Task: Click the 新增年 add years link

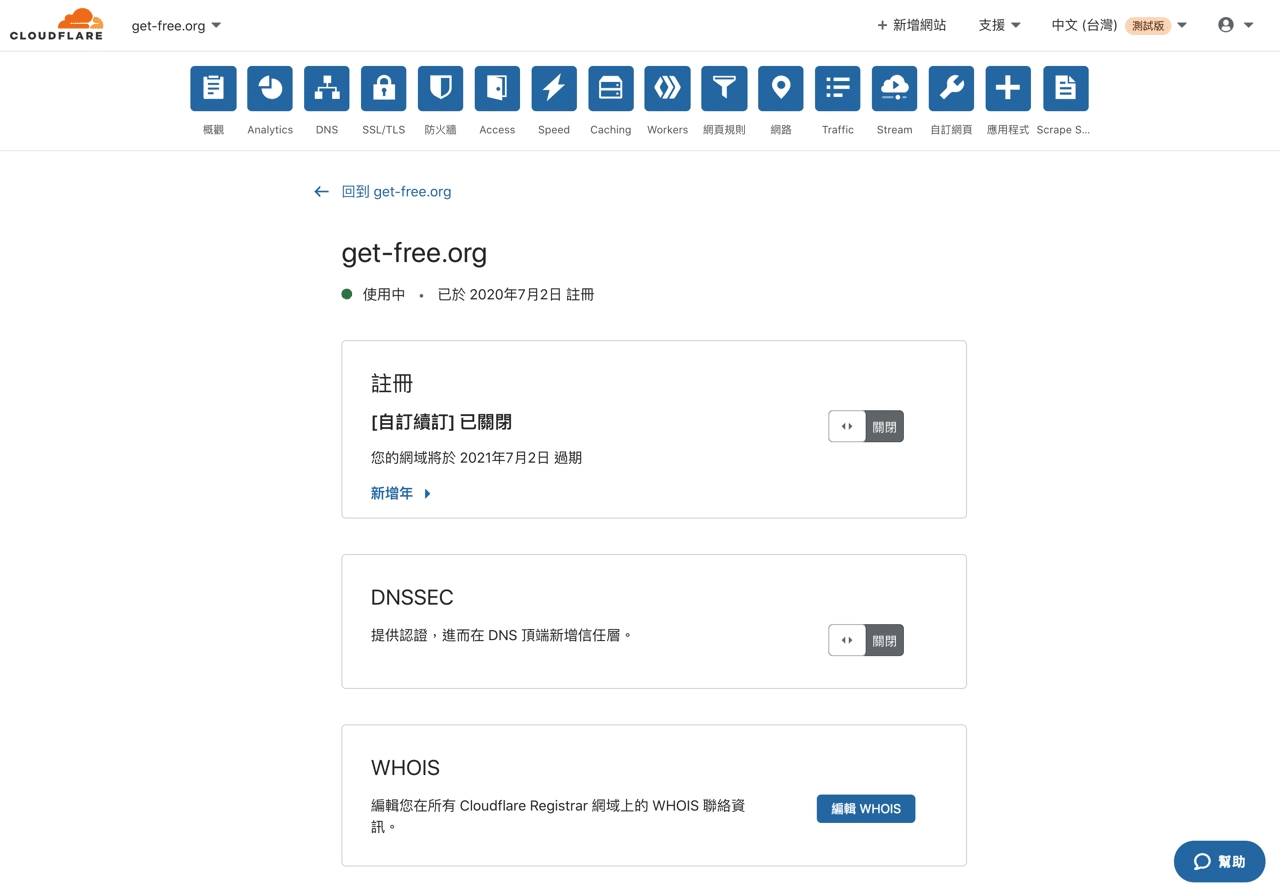Action: pos(401,493)
